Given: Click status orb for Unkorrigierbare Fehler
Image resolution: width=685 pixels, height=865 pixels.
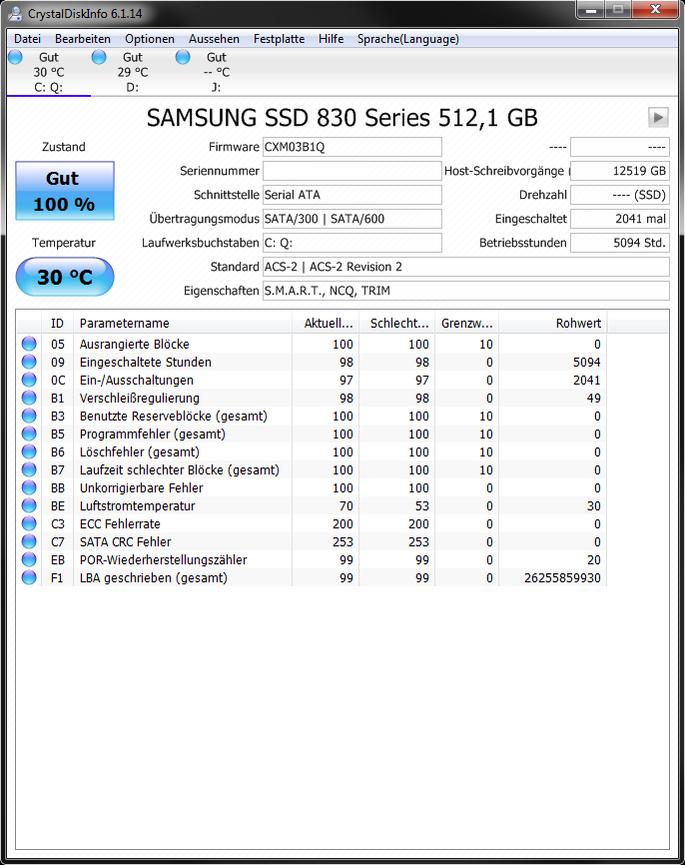Looking at the screenshot, I should pos(29,488).
